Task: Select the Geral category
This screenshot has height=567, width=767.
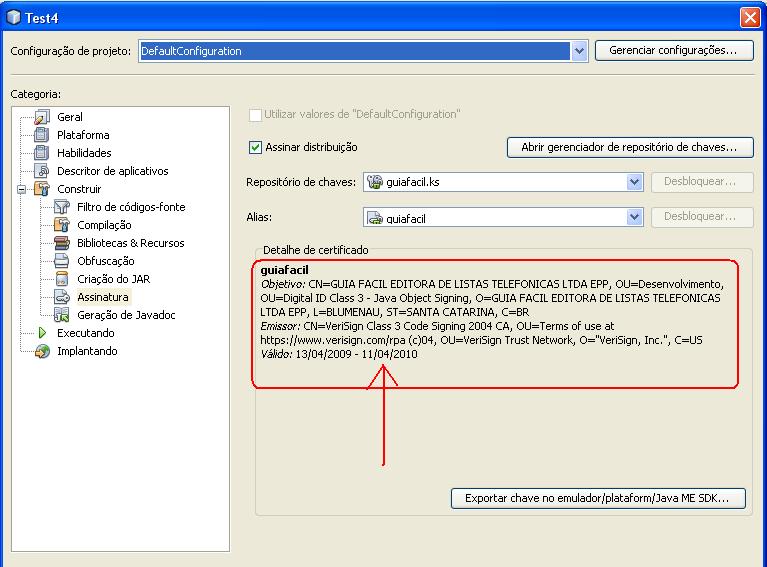Action: [70, 117]
